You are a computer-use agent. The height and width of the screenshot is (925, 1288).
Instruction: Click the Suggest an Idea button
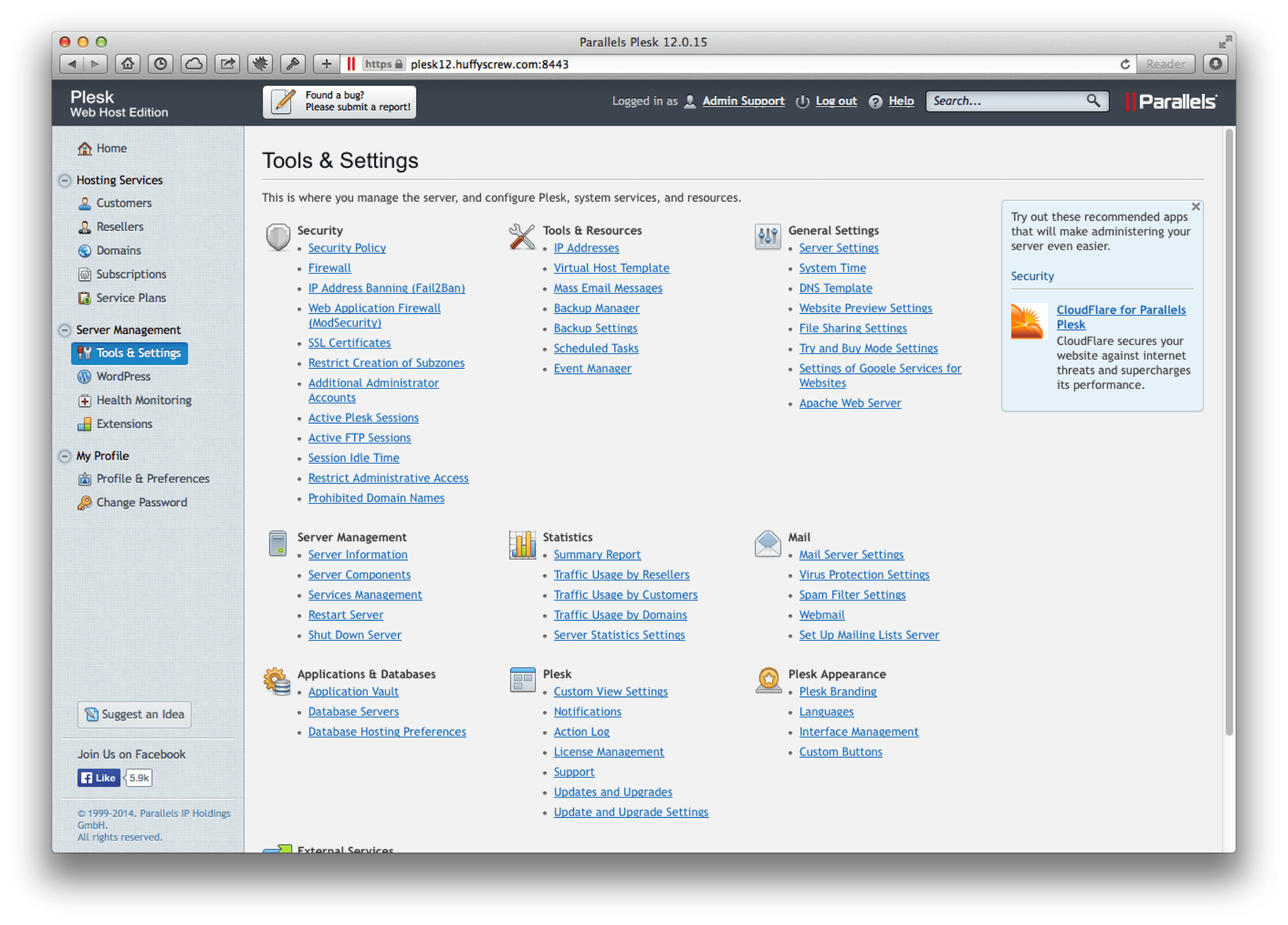134,714
